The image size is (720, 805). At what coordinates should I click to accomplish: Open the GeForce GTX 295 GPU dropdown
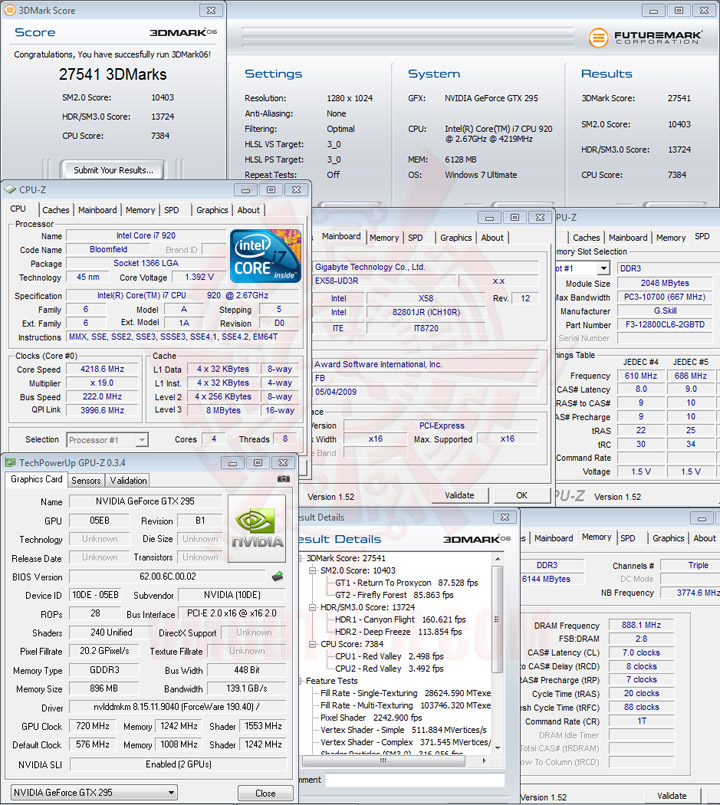[x=171, y=793]
